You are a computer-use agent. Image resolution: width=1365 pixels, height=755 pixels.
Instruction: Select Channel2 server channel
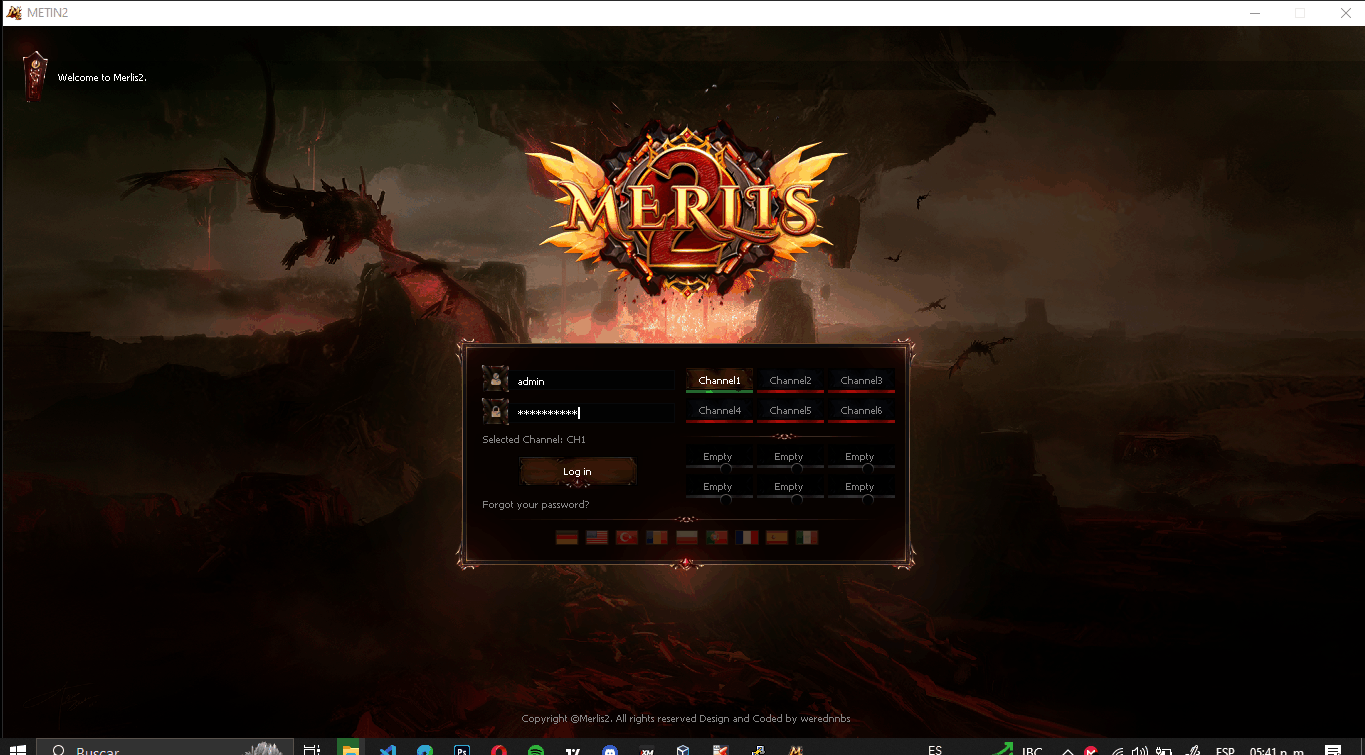pyautogui.click(x=790, y=381)
